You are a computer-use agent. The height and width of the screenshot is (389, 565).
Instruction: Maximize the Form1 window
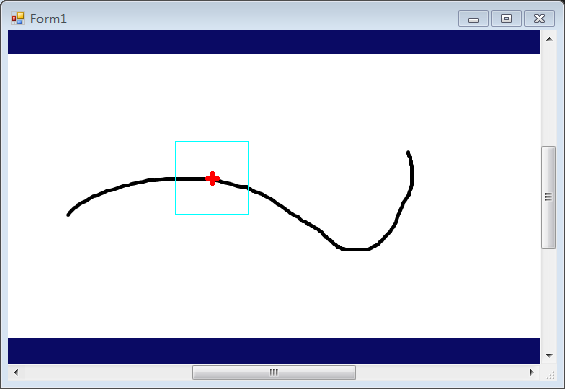(x=506, y=19)
